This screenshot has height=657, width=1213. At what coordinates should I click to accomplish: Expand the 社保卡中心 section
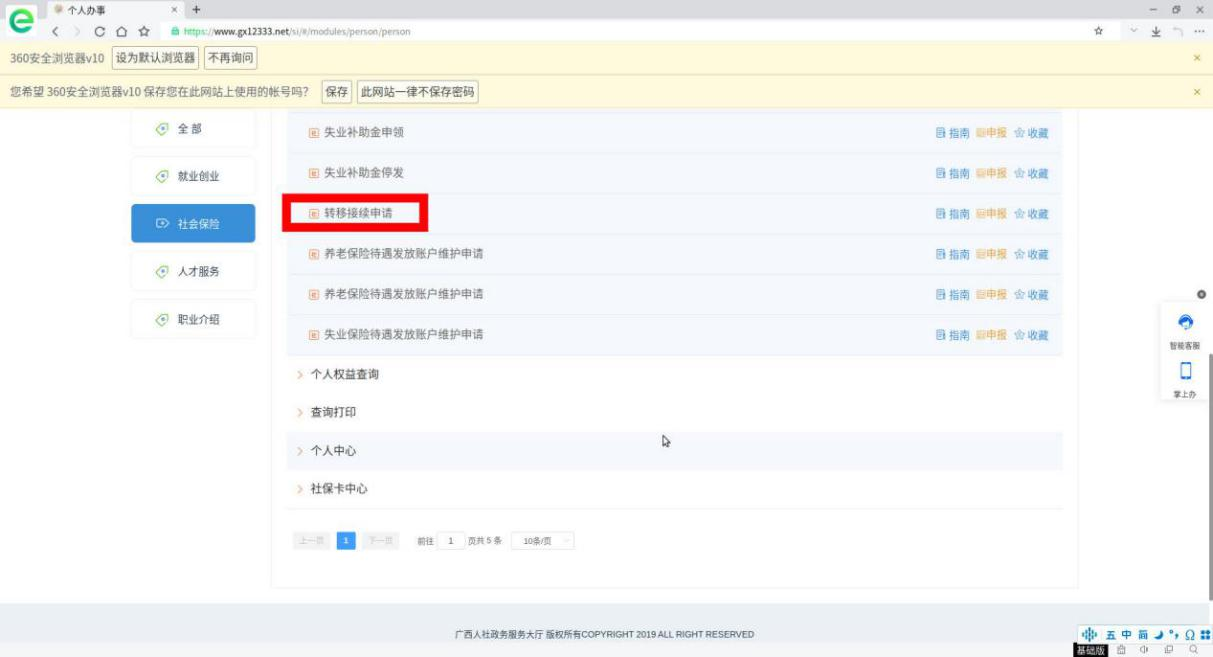[338, 489]
